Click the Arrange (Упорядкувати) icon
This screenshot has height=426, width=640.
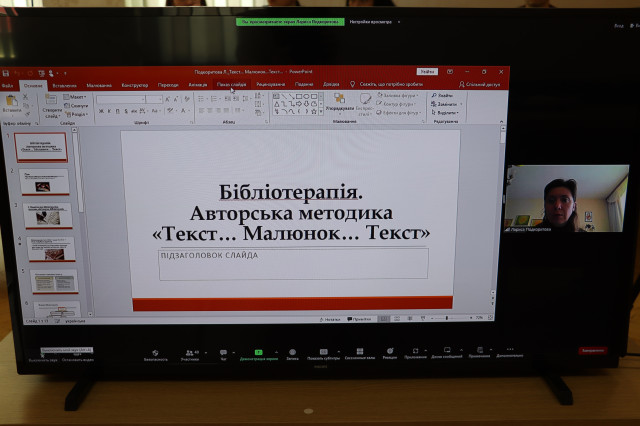point(340,98)
